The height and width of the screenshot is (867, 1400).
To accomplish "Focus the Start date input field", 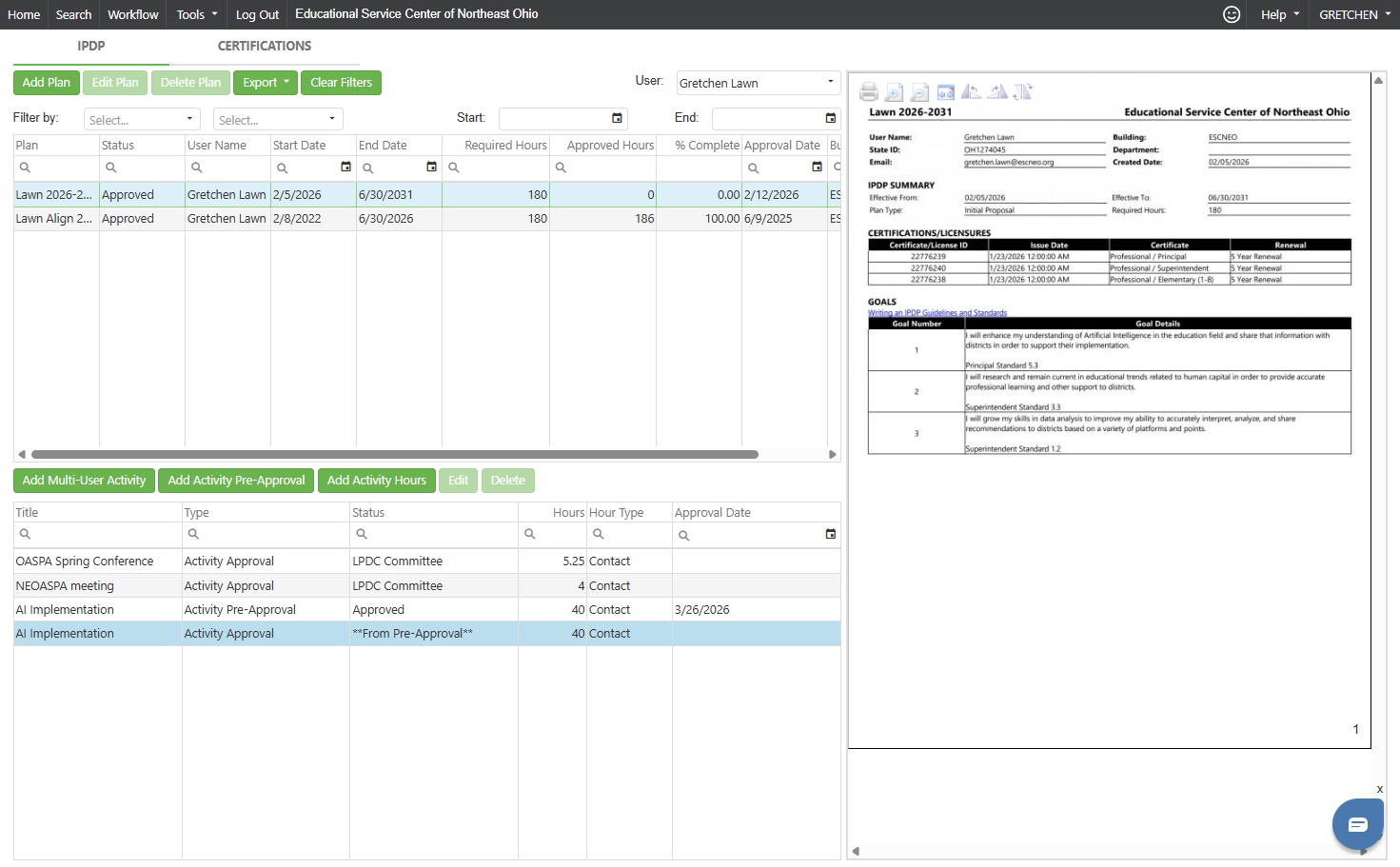I will (x=554, y=119).
